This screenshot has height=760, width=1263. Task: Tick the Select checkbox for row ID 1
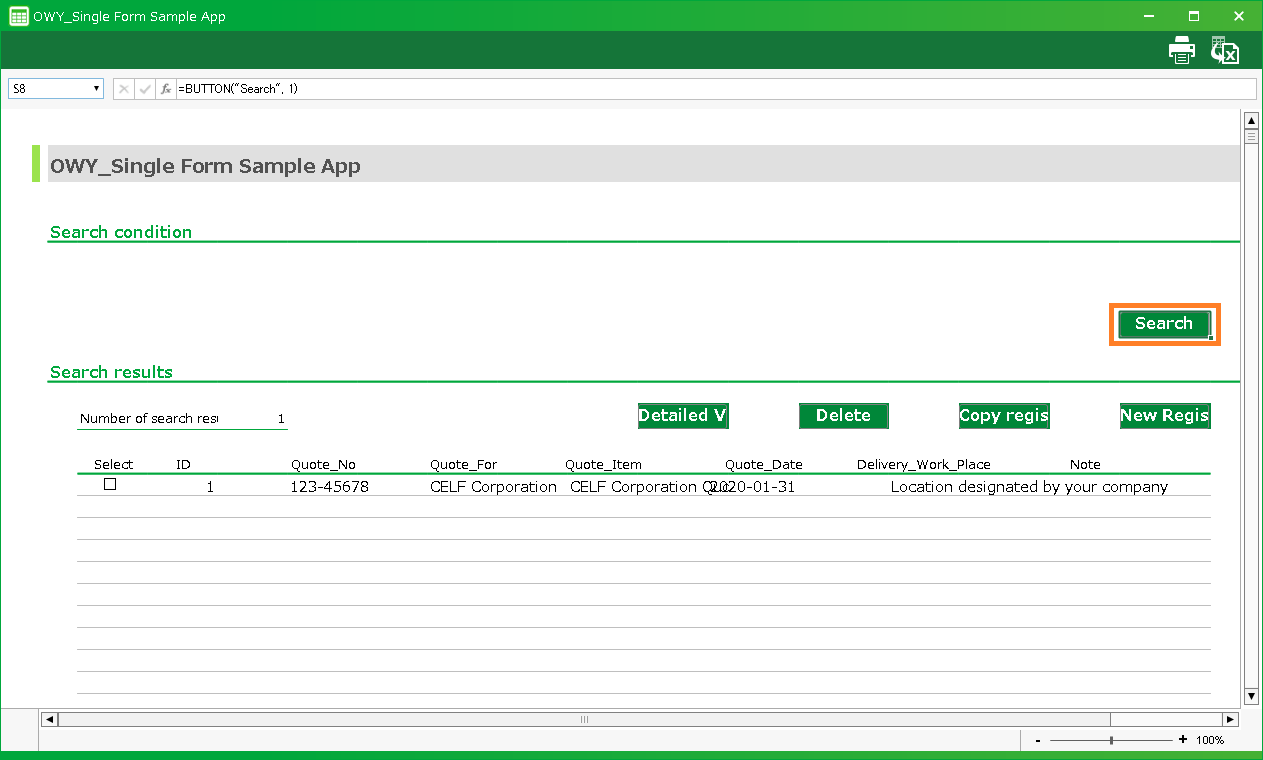pyautogui.click(x=110, y=484)
